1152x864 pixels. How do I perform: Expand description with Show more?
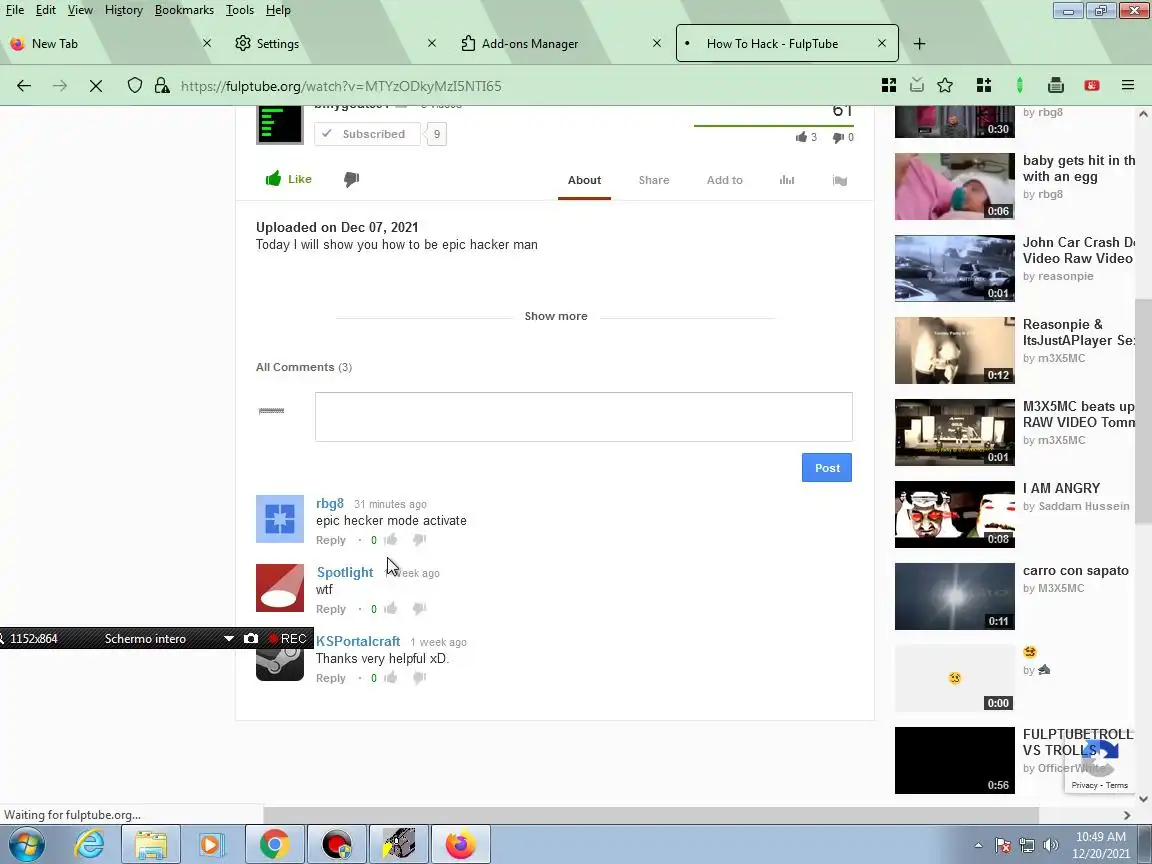[555, 316]
